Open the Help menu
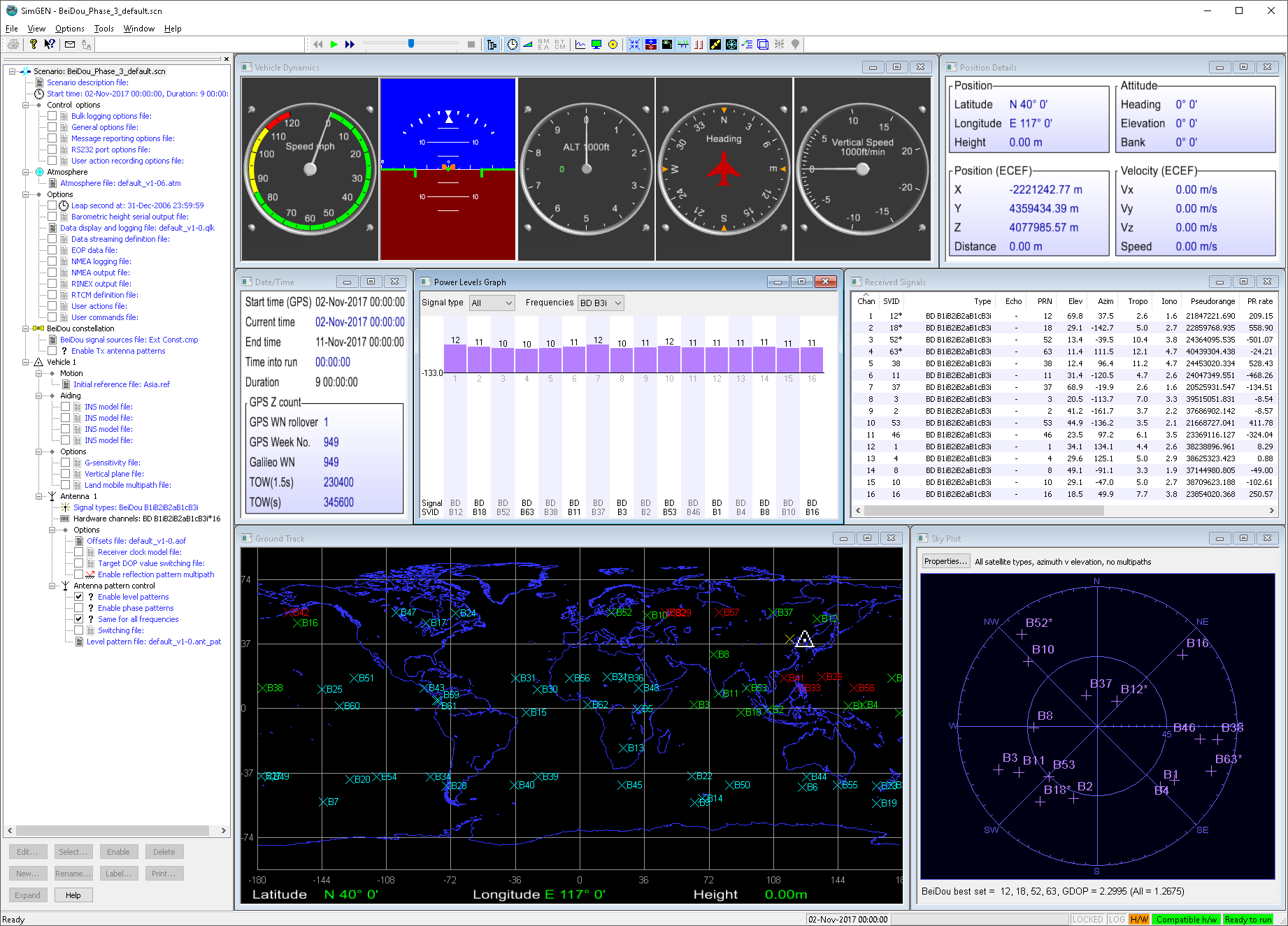 click(173, 29)
